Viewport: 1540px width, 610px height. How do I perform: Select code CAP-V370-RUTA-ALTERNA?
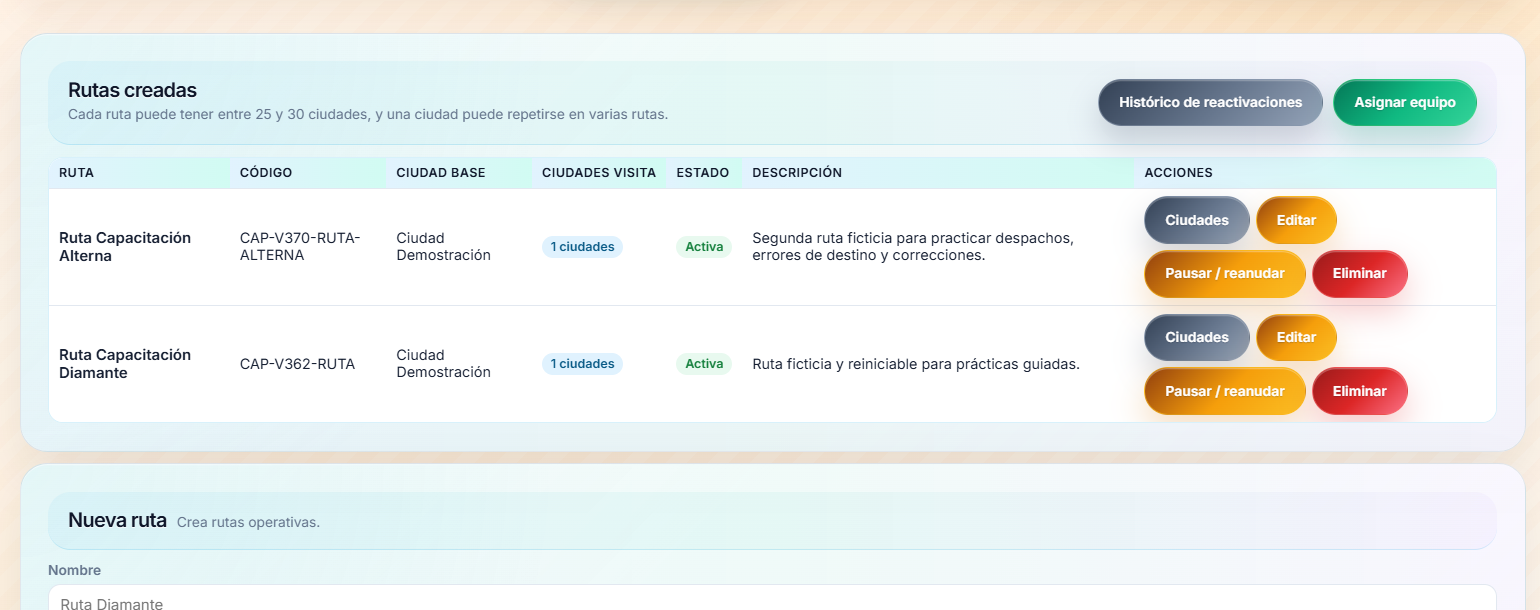(300, 247)
